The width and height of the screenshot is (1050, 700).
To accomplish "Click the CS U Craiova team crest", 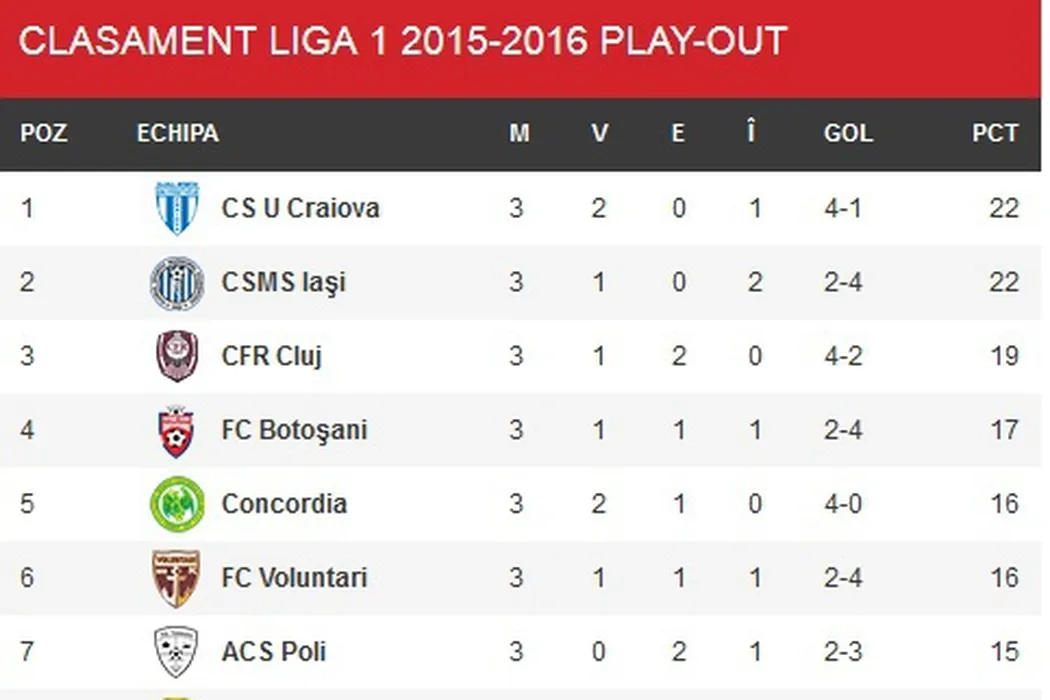I will click(177, 208).
